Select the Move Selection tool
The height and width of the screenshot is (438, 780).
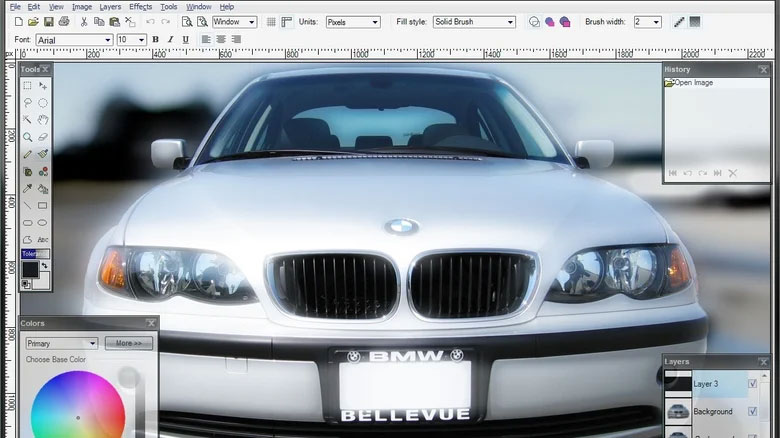click(43, 86)
